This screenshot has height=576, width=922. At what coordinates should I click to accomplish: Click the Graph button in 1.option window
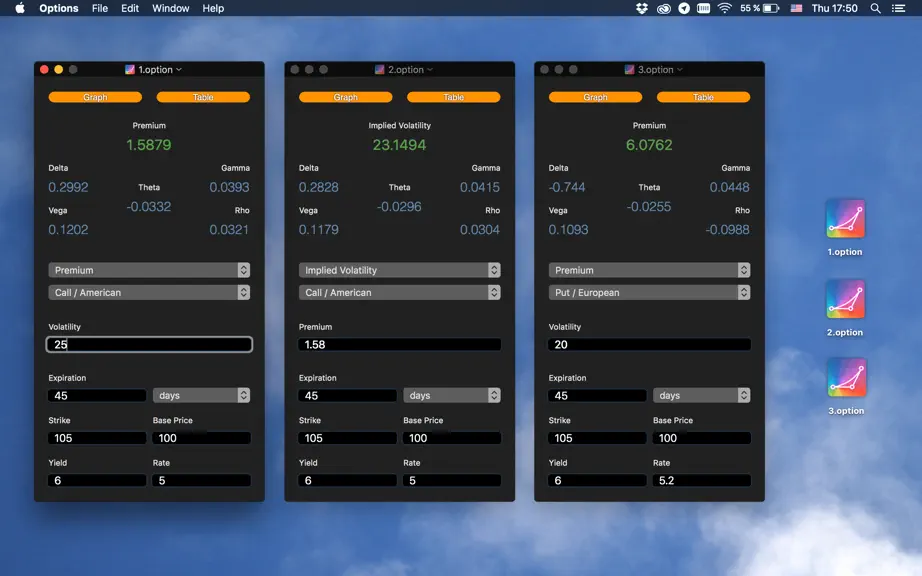point(95,97)
